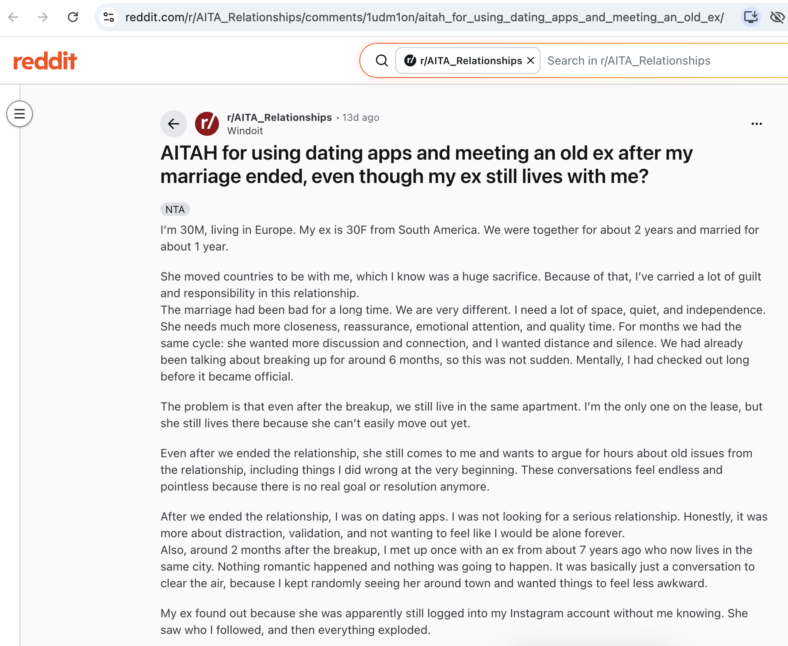Screen dimensions: 788x646
Task: Click the 13d ago timestamp
Action: point(361,117)
